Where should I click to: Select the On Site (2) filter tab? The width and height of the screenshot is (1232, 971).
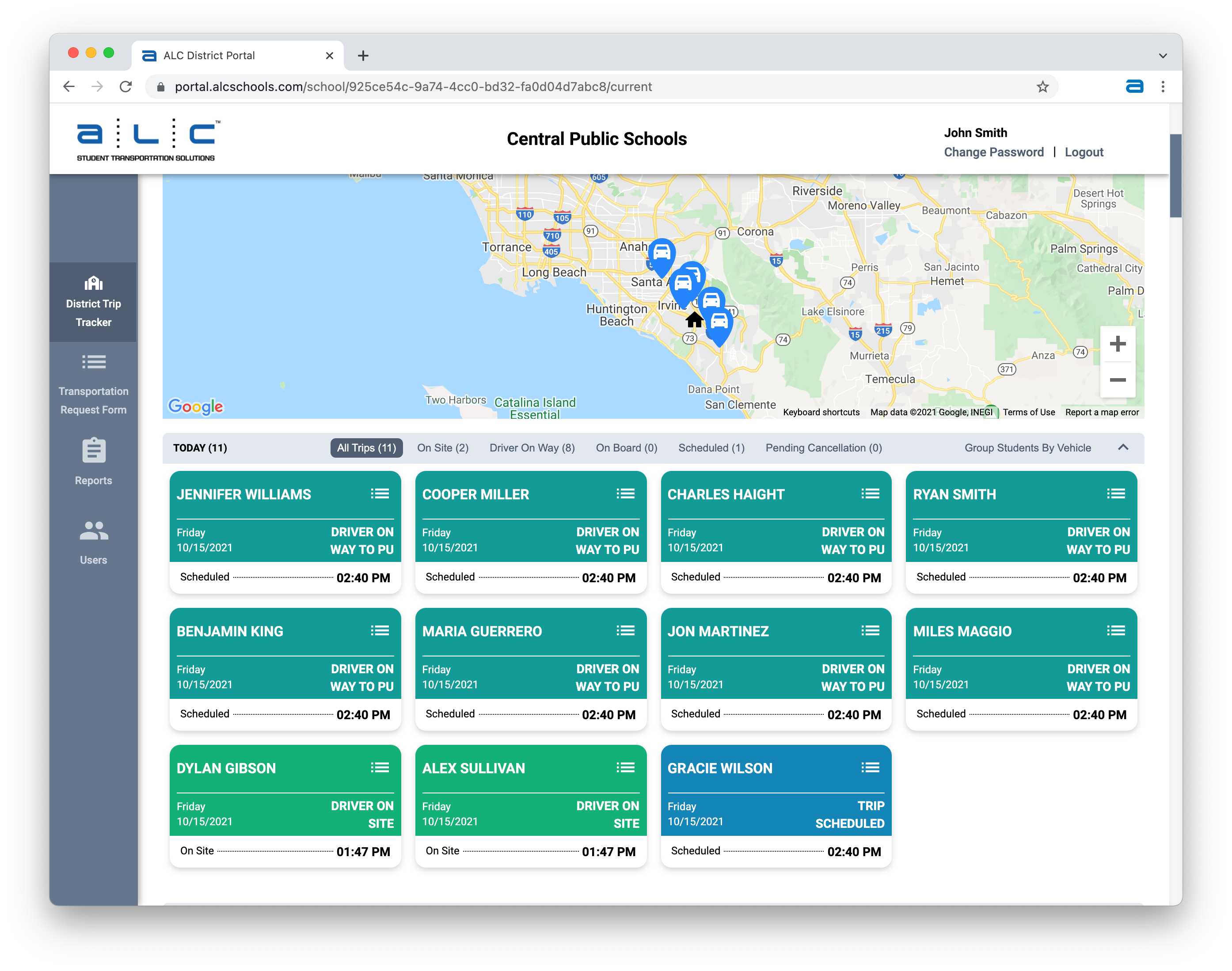click(443, 448)
